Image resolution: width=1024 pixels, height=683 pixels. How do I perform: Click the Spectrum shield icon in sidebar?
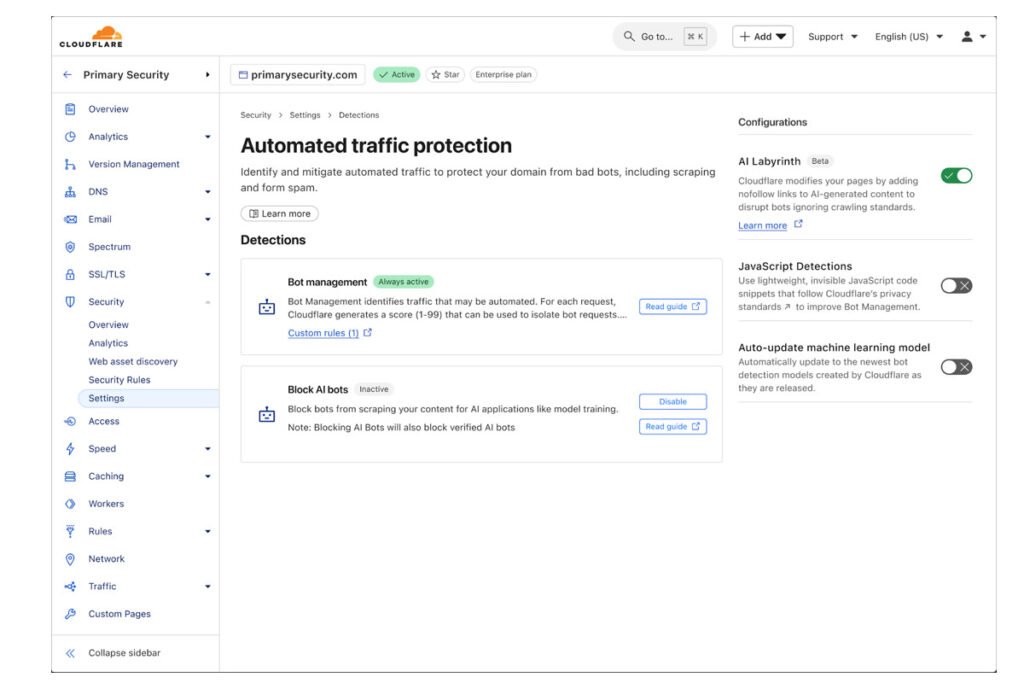70,247
